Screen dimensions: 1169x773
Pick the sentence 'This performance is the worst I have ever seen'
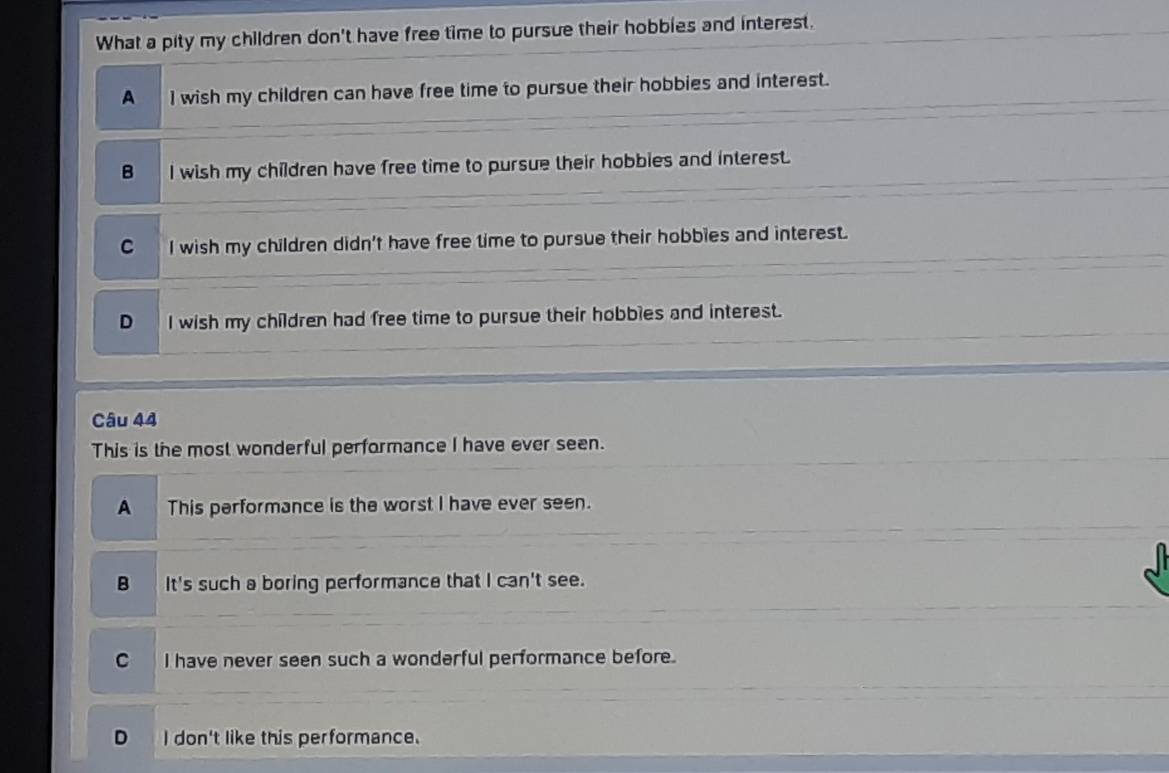[379, 505]
